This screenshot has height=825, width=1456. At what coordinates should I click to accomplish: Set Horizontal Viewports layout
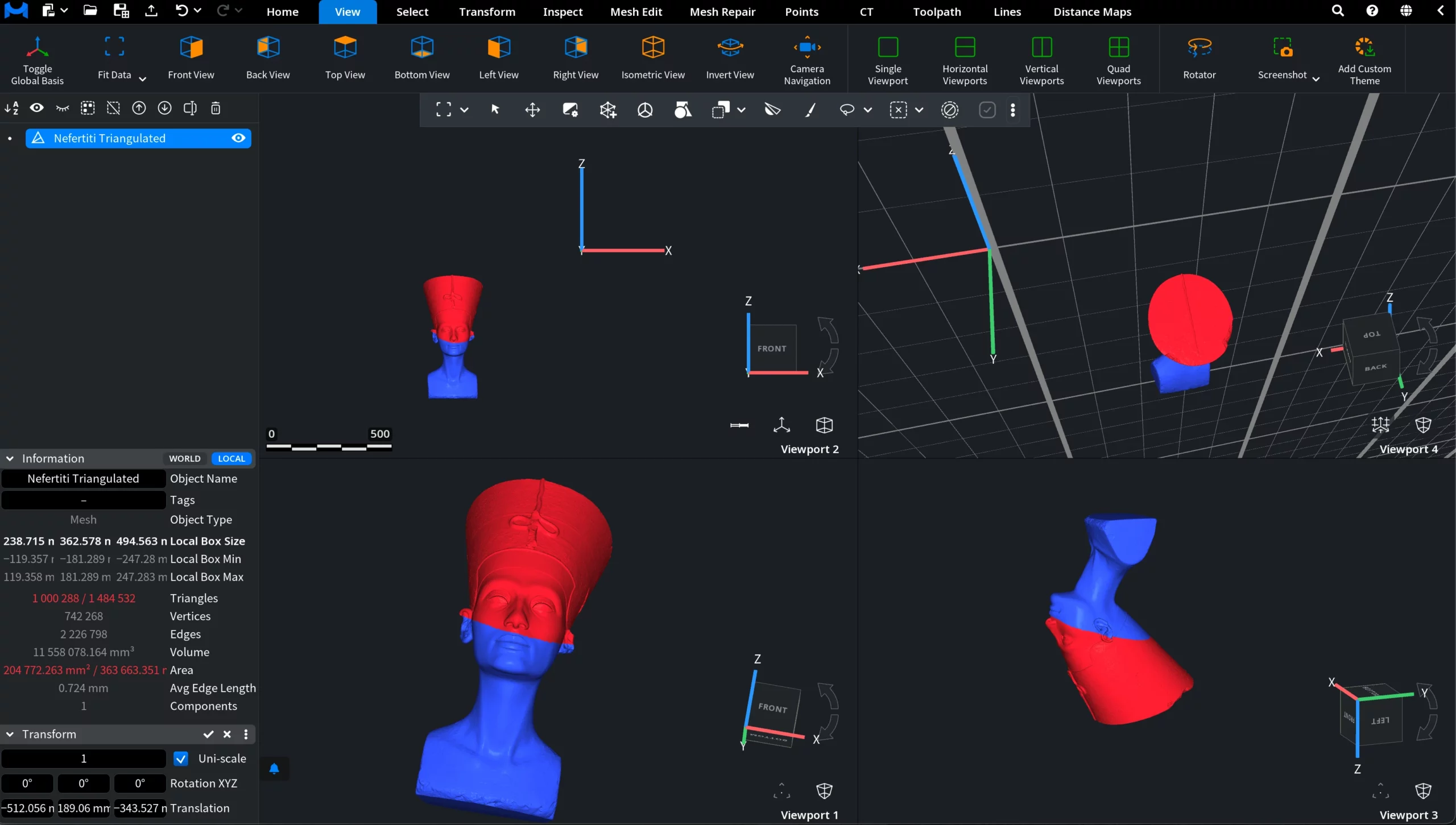(x=965, y=59)
